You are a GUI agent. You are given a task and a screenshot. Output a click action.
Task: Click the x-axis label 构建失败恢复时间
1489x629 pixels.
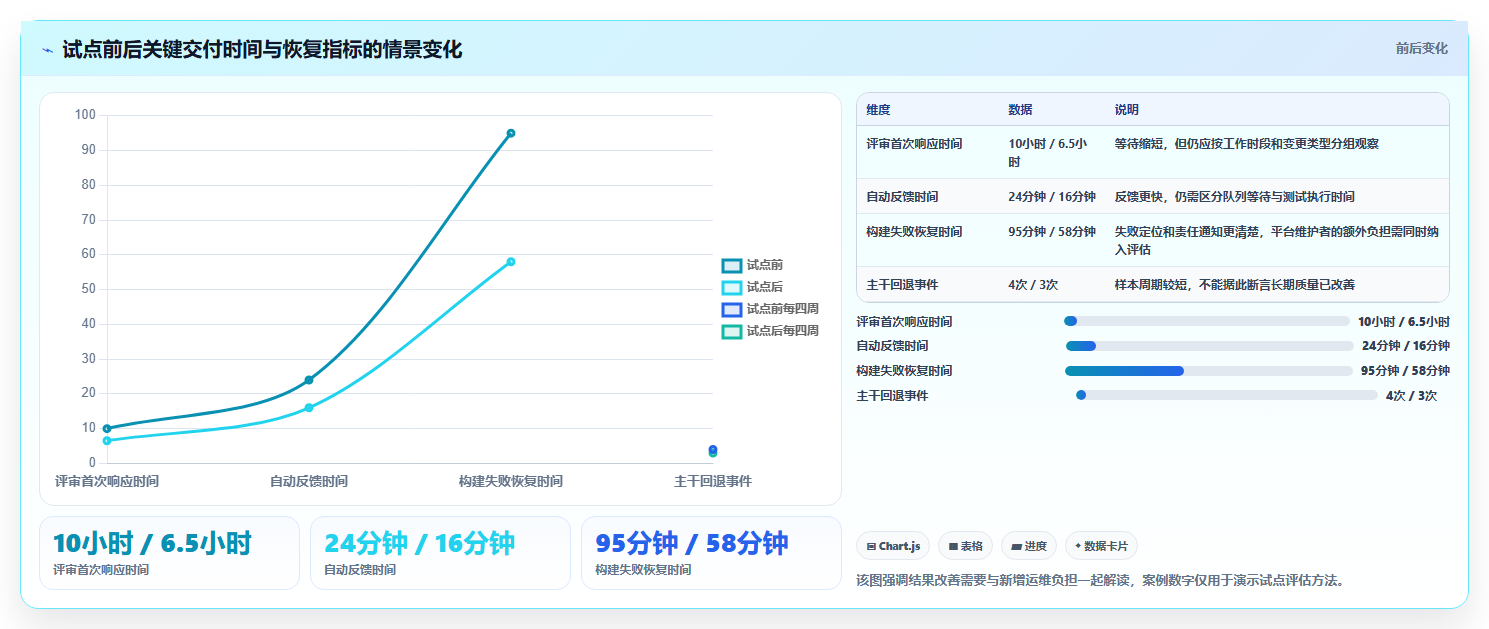[510, 481]
